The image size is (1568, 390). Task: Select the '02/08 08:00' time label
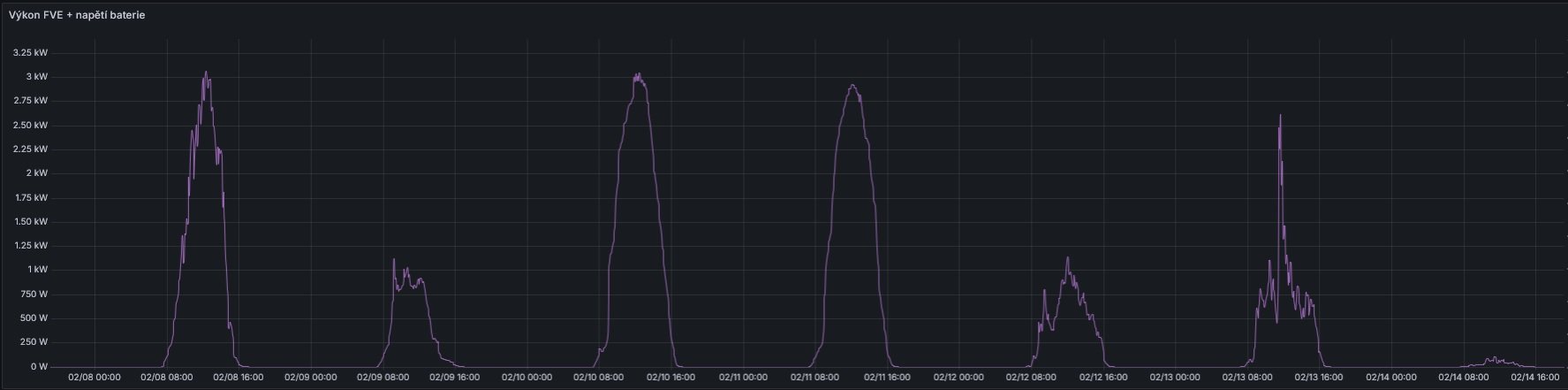coord(166,377)
